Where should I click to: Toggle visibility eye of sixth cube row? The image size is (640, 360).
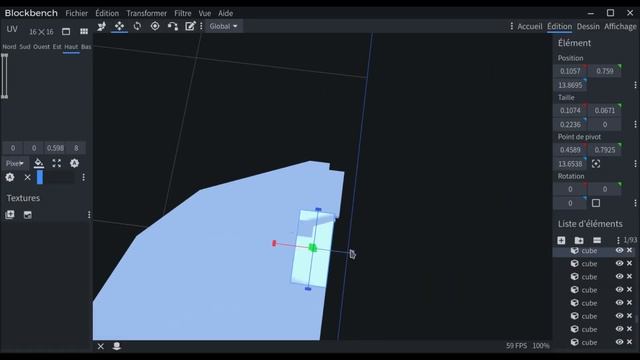click(x=619, y=316)
